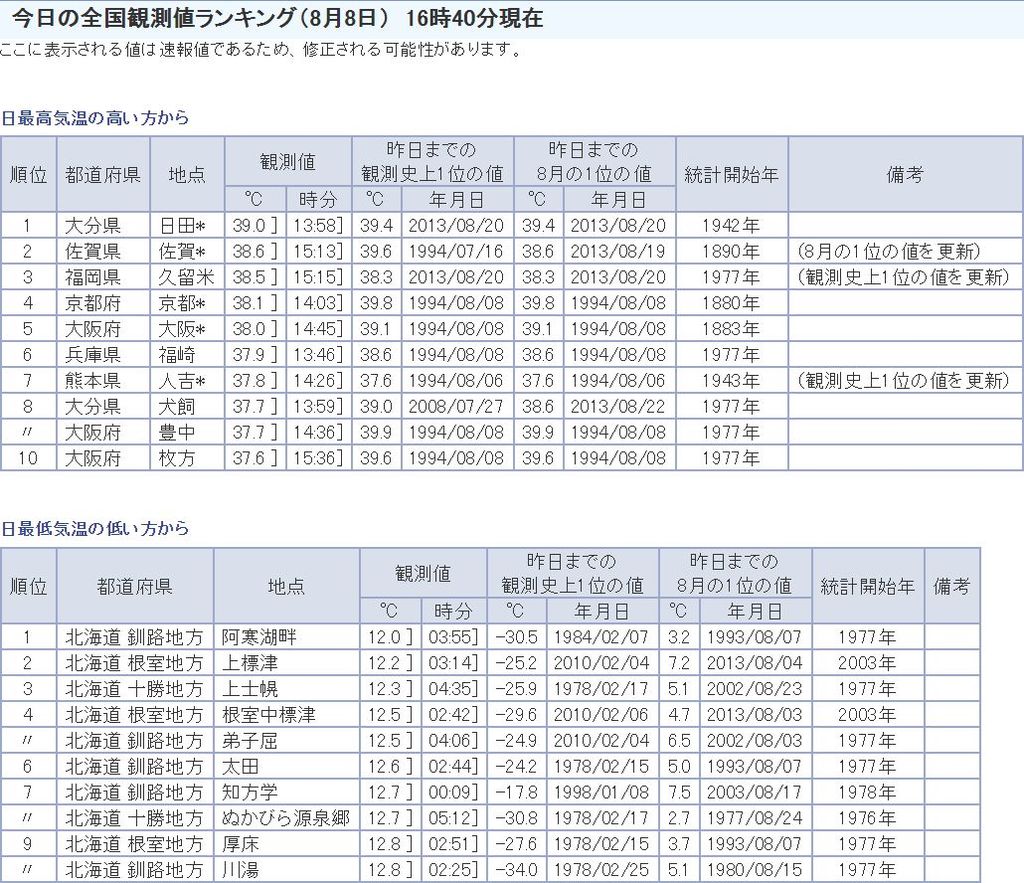This screenshot has width=1024, height=883.
Task: Select the 豊中 station entry
Action: pyautogui.click(x=176, y=433)
